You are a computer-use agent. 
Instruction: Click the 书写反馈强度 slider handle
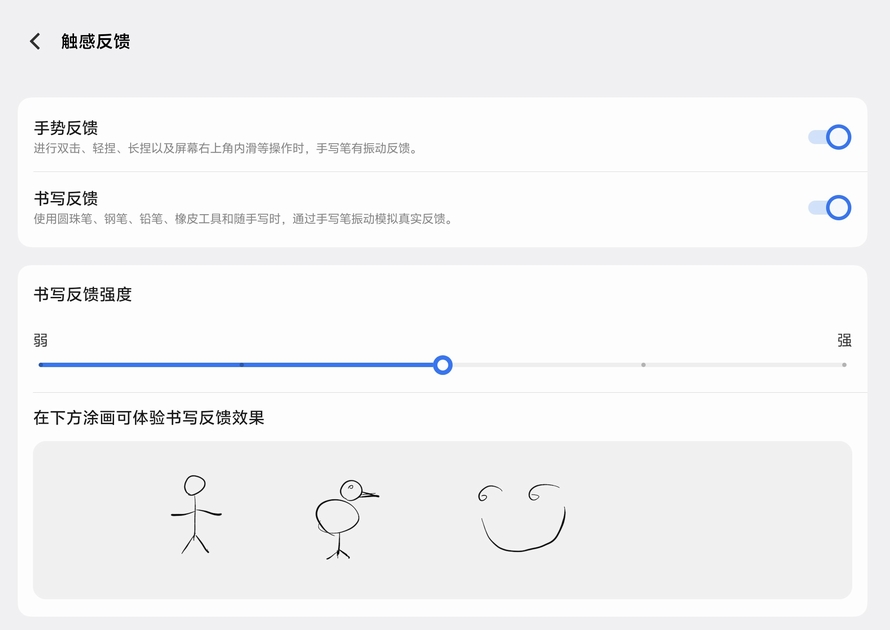tap(442, 365)
